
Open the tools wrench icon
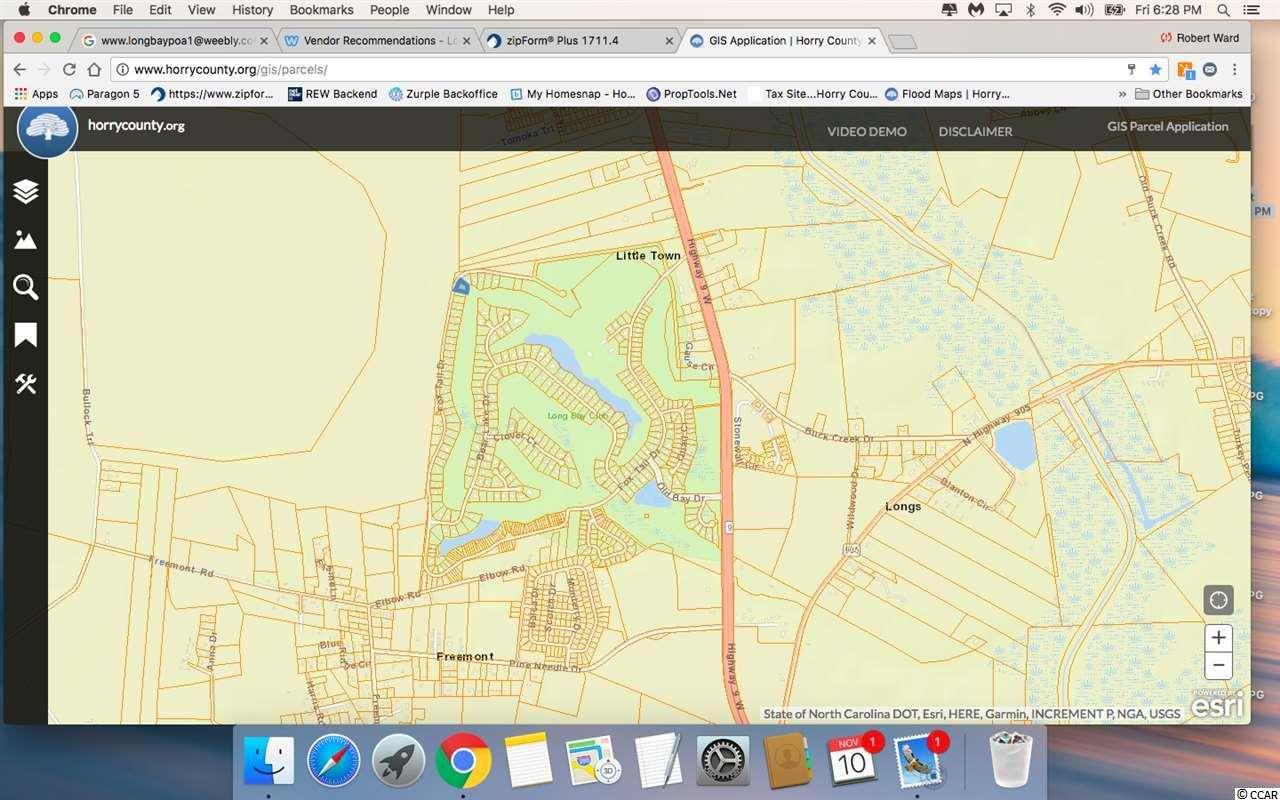coord(26,384)
